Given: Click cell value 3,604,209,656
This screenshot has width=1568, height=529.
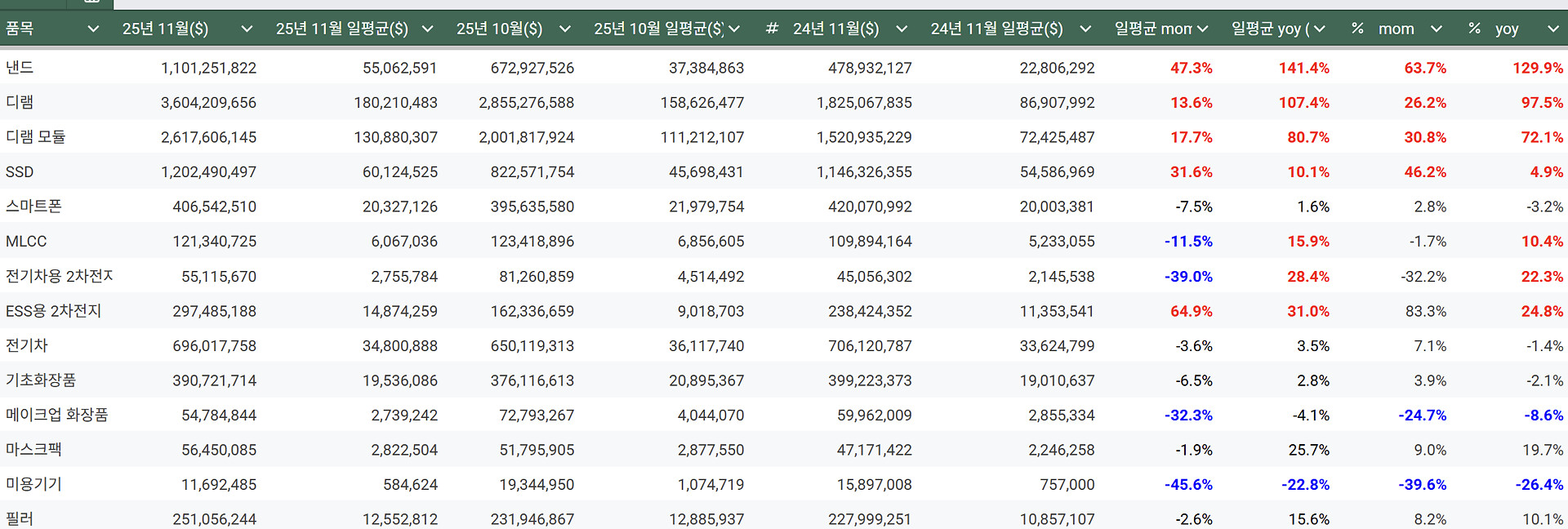Looking at the screenshot, I should click(208, 103).
